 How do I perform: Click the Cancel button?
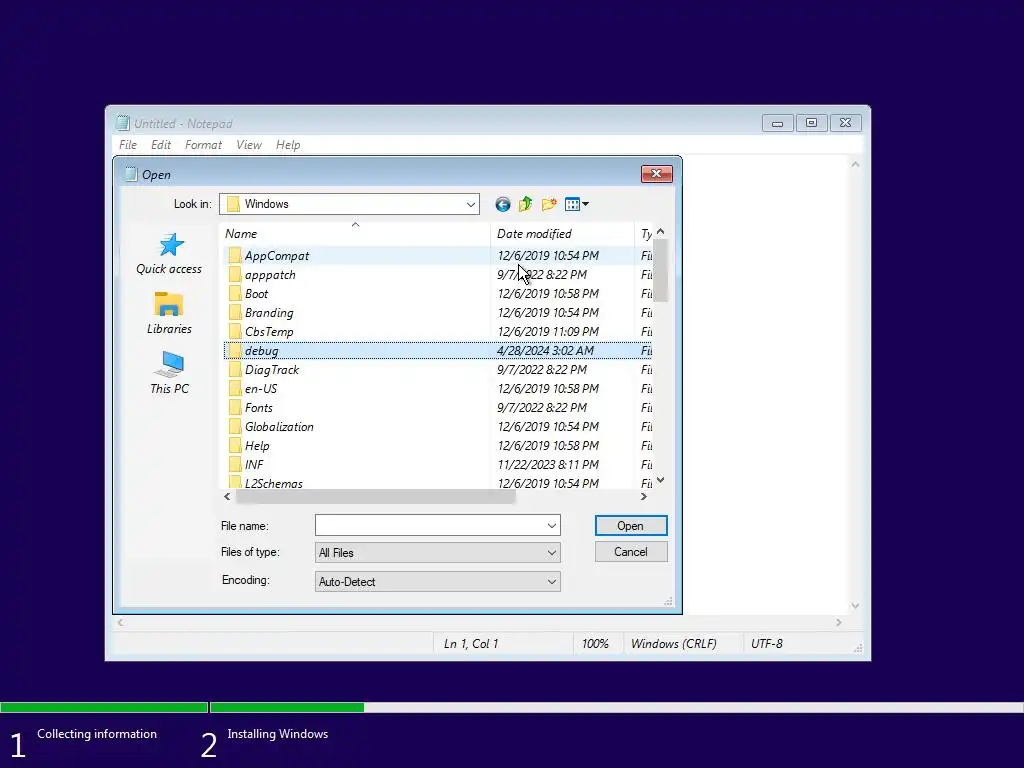tap(631, 552)
